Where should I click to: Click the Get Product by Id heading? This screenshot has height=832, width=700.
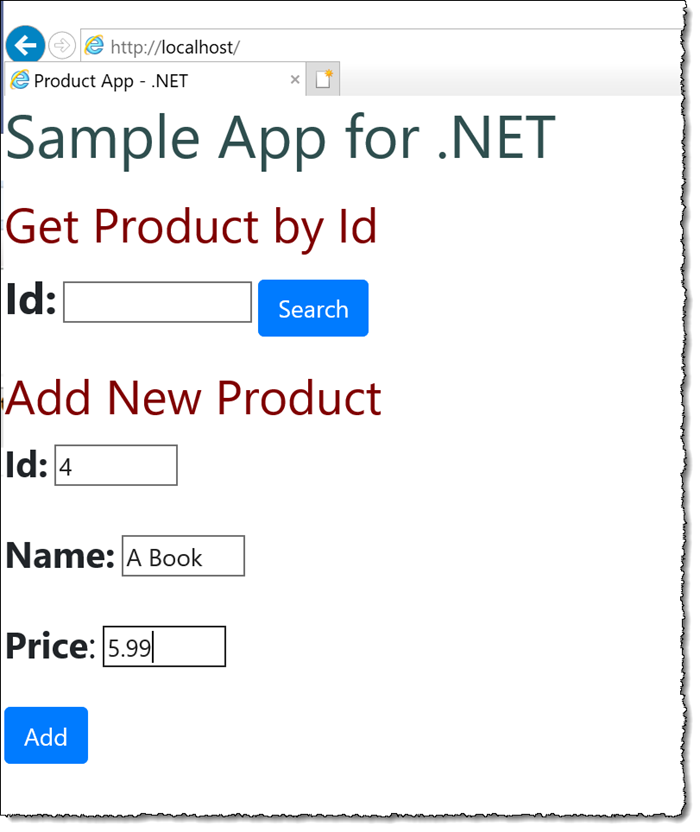191,228
